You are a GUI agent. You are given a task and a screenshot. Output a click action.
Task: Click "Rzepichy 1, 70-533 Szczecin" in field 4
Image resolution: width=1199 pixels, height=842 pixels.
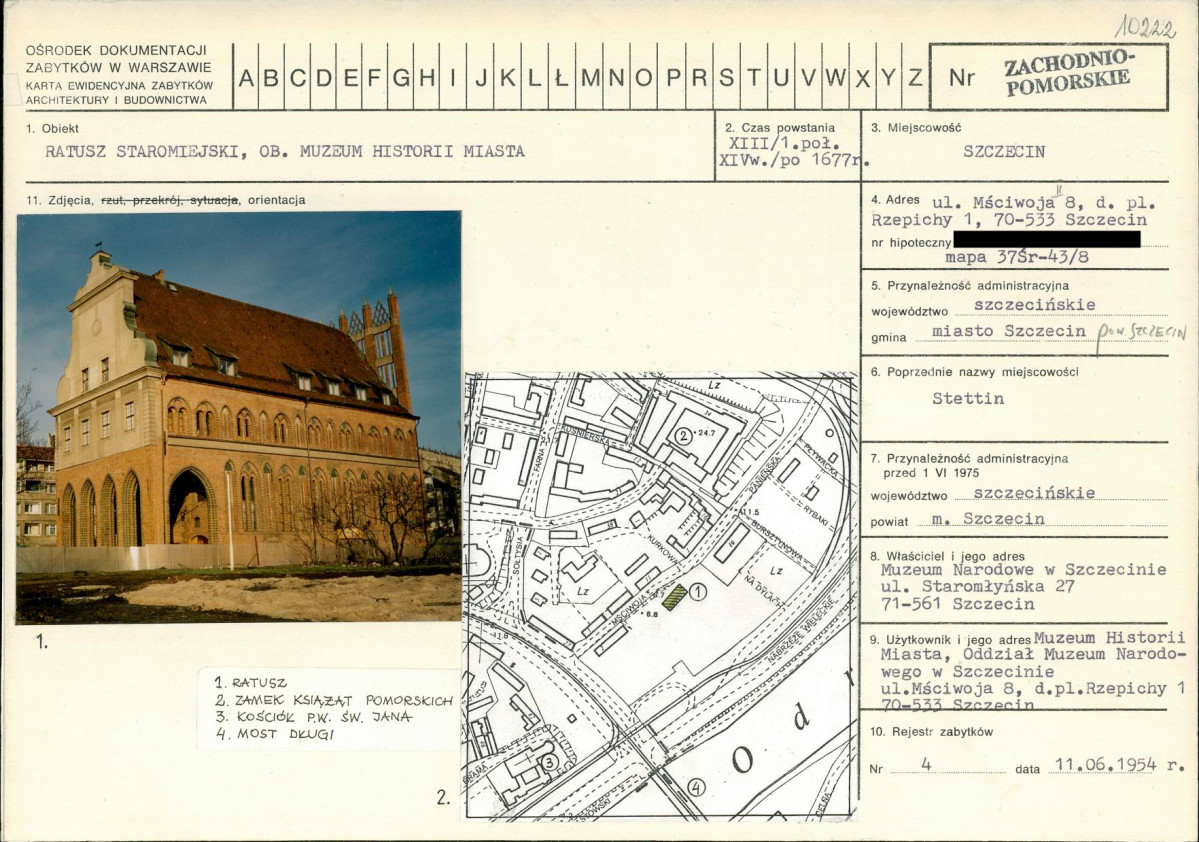[1009, 220]
